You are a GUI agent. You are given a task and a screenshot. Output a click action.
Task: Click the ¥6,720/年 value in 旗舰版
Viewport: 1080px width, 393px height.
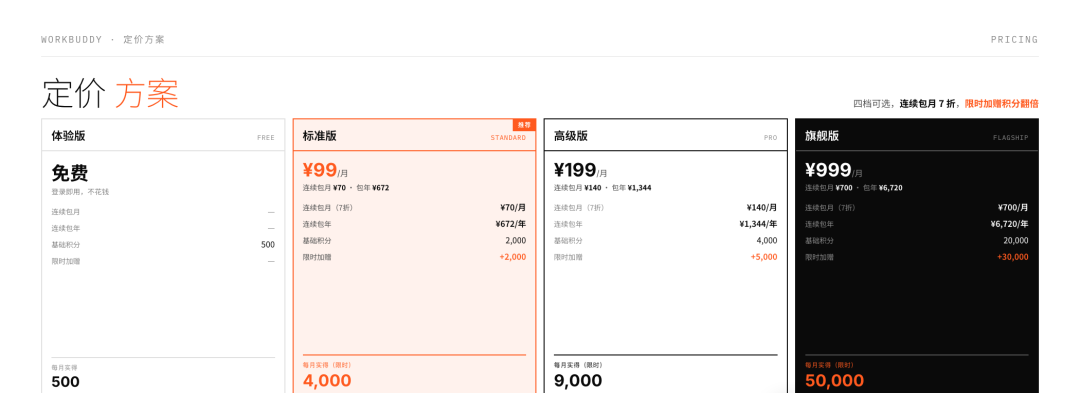tap(1009, 224)
